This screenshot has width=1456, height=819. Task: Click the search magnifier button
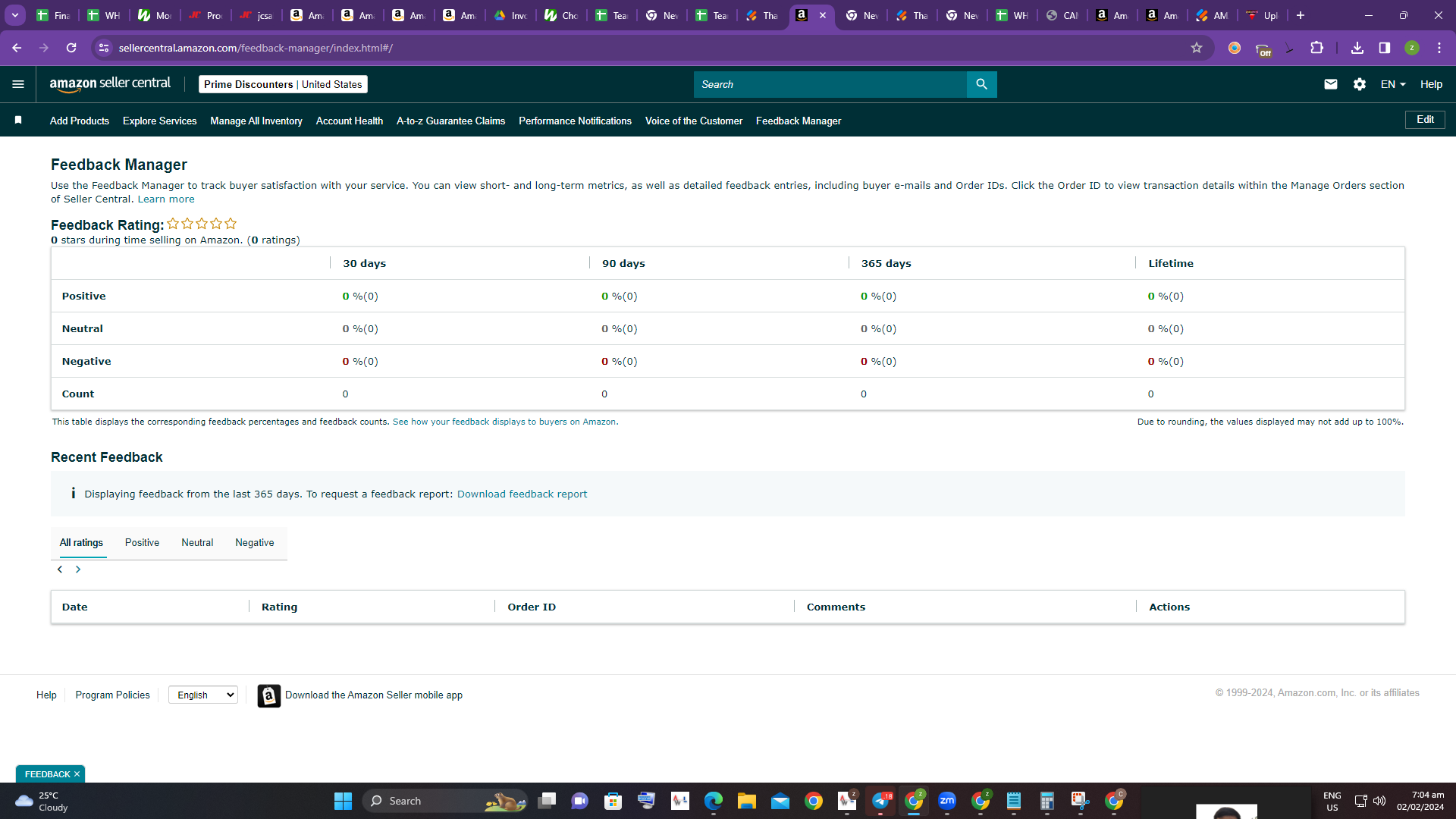coord(981,84)
